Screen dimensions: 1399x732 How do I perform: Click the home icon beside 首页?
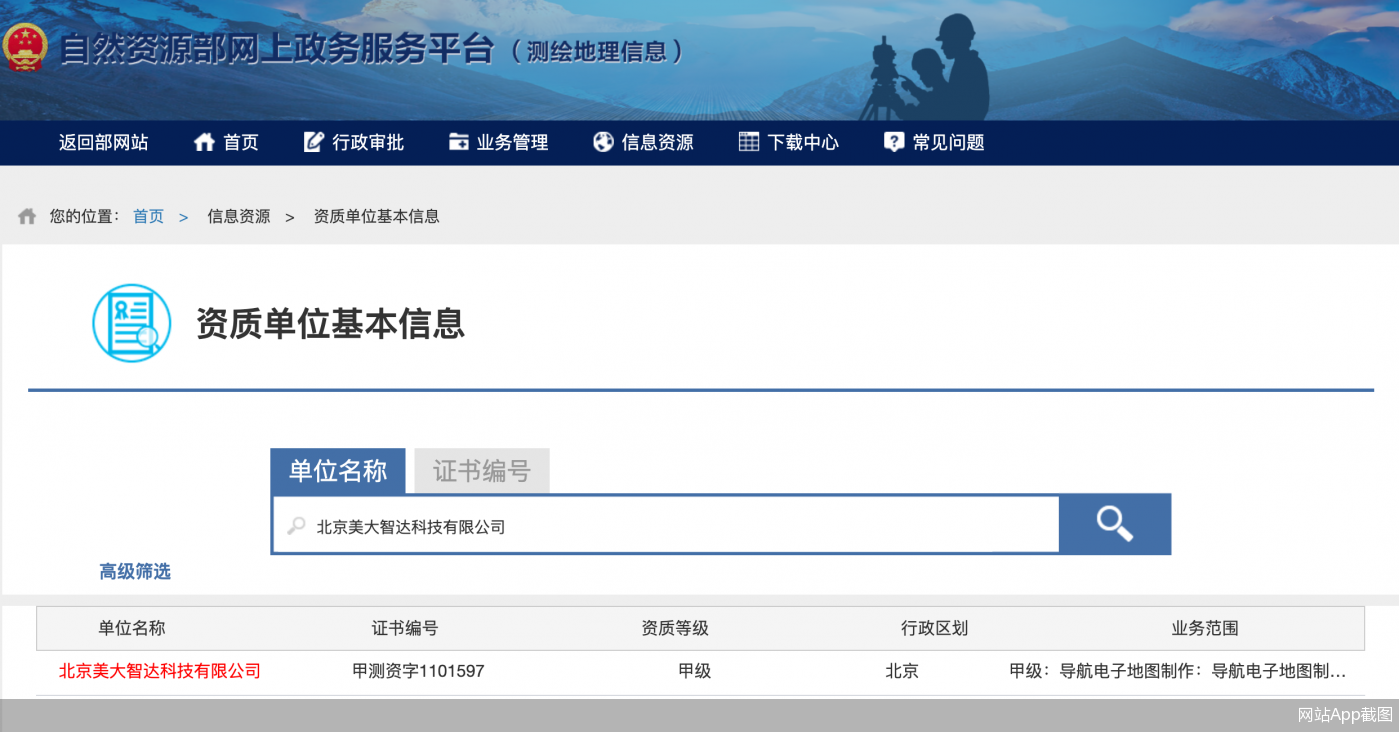[204, 142]
